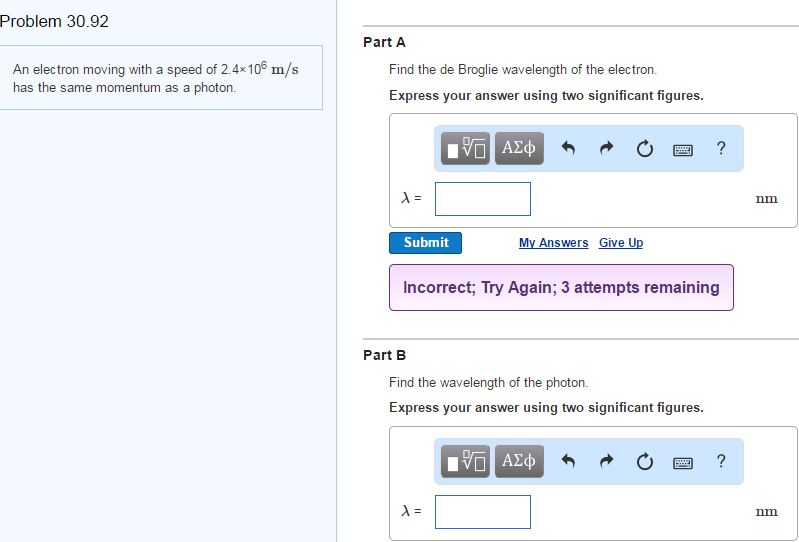Submit the Part A answer
Viewport: 799px width, 542px height.
pos(426,243)
